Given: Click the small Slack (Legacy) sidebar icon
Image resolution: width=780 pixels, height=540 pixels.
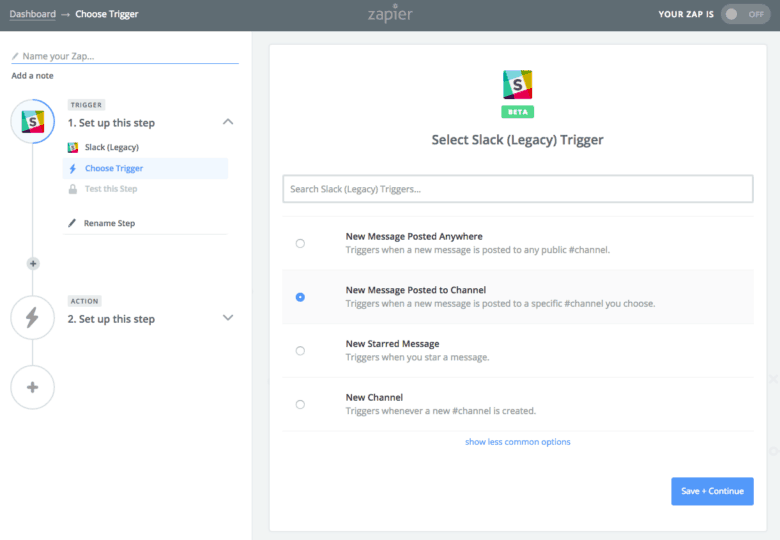Looking at the screenshot, I should (72, 147).
